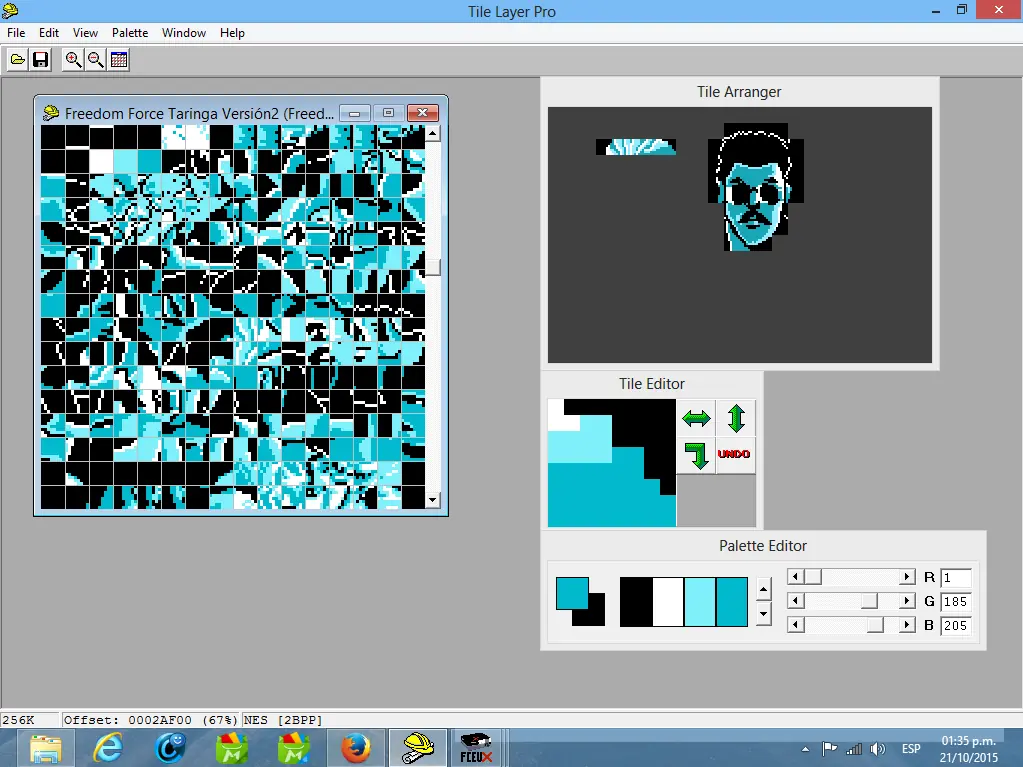Open Firefox from taskbar

[356, 748]
